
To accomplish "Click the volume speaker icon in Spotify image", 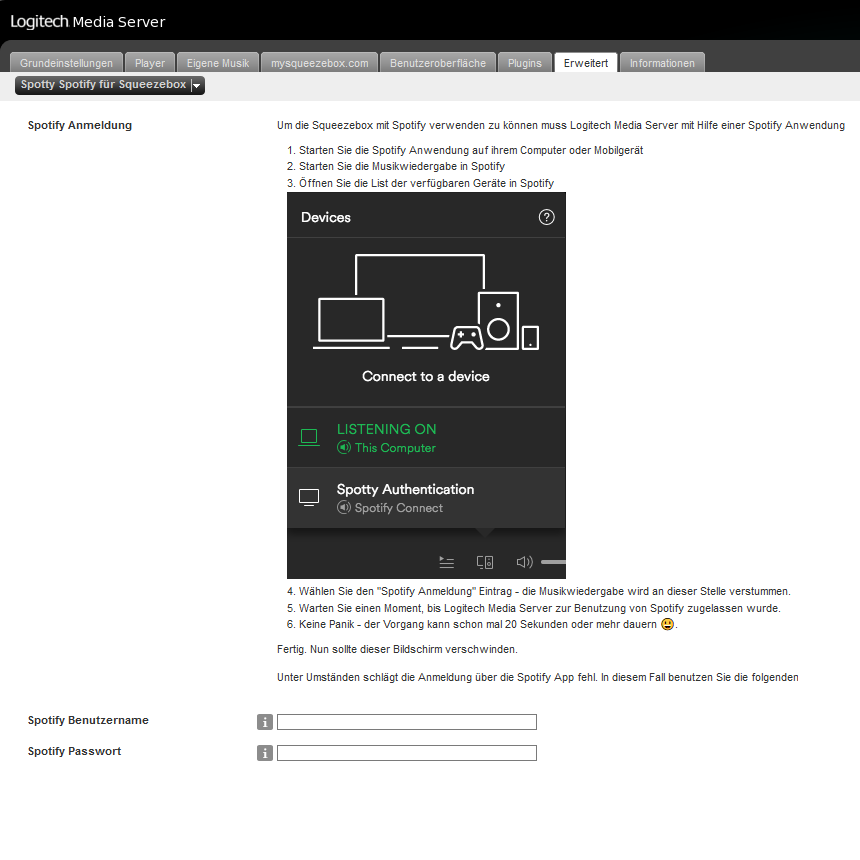I will pos(524,562).
